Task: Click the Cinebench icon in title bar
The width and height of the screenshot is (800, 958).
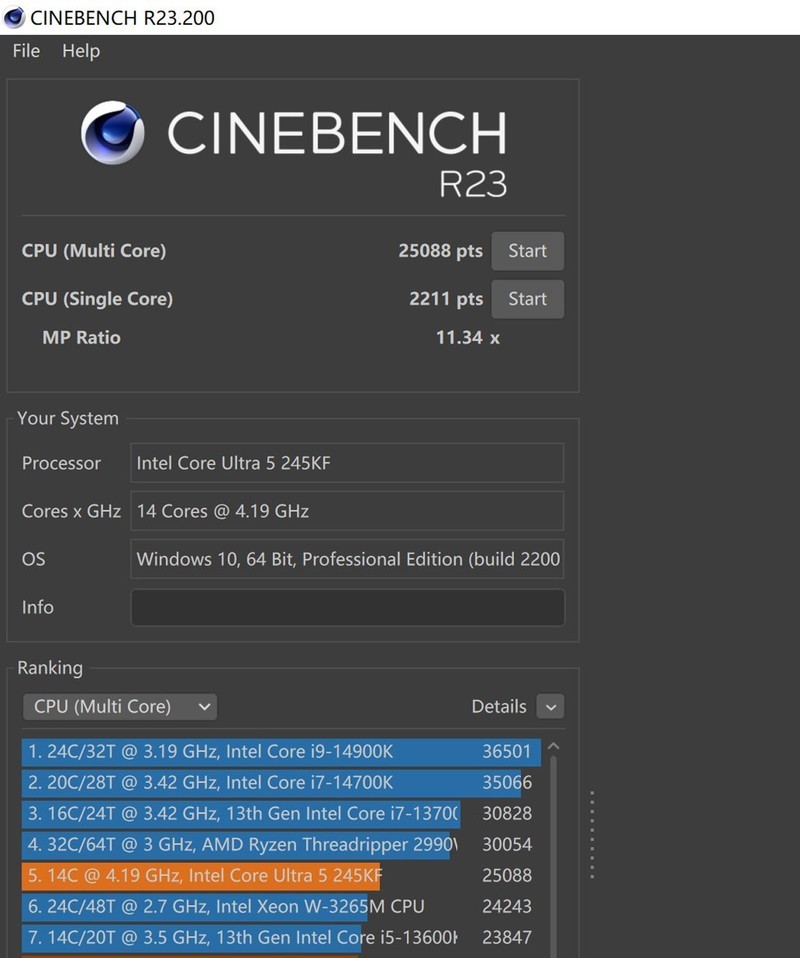Action: point(14,17)
